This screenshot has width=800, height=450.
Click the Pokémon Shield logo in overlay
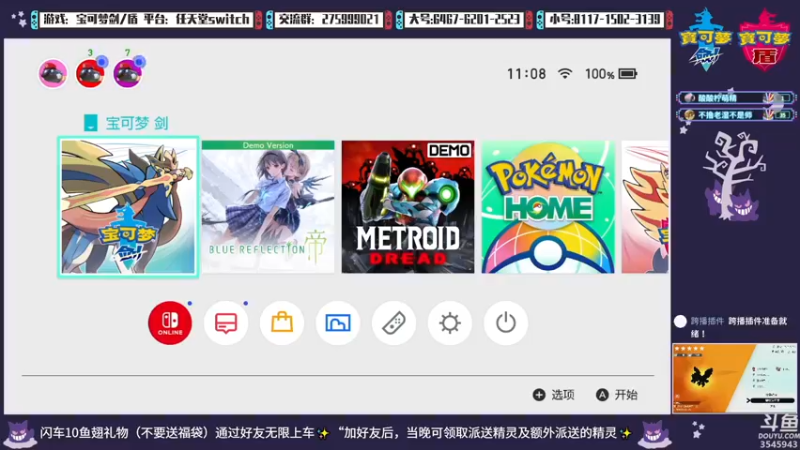point(764,40)
